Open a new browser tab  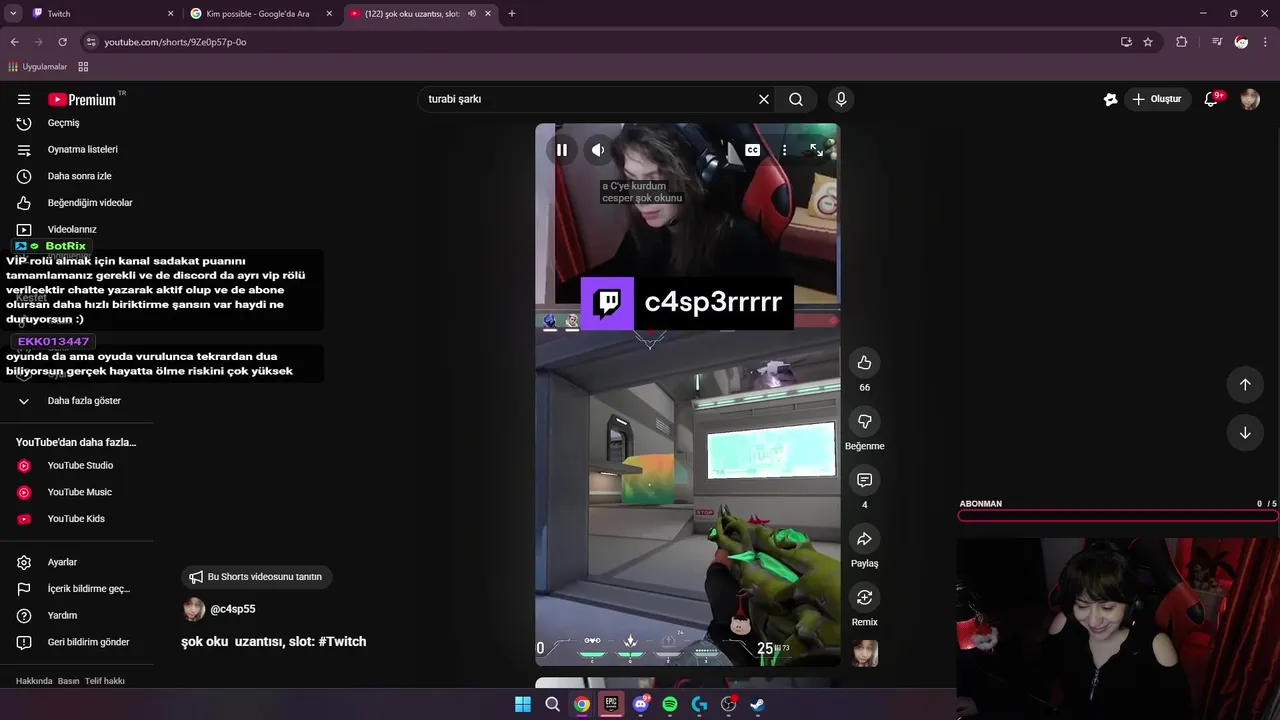512,14
